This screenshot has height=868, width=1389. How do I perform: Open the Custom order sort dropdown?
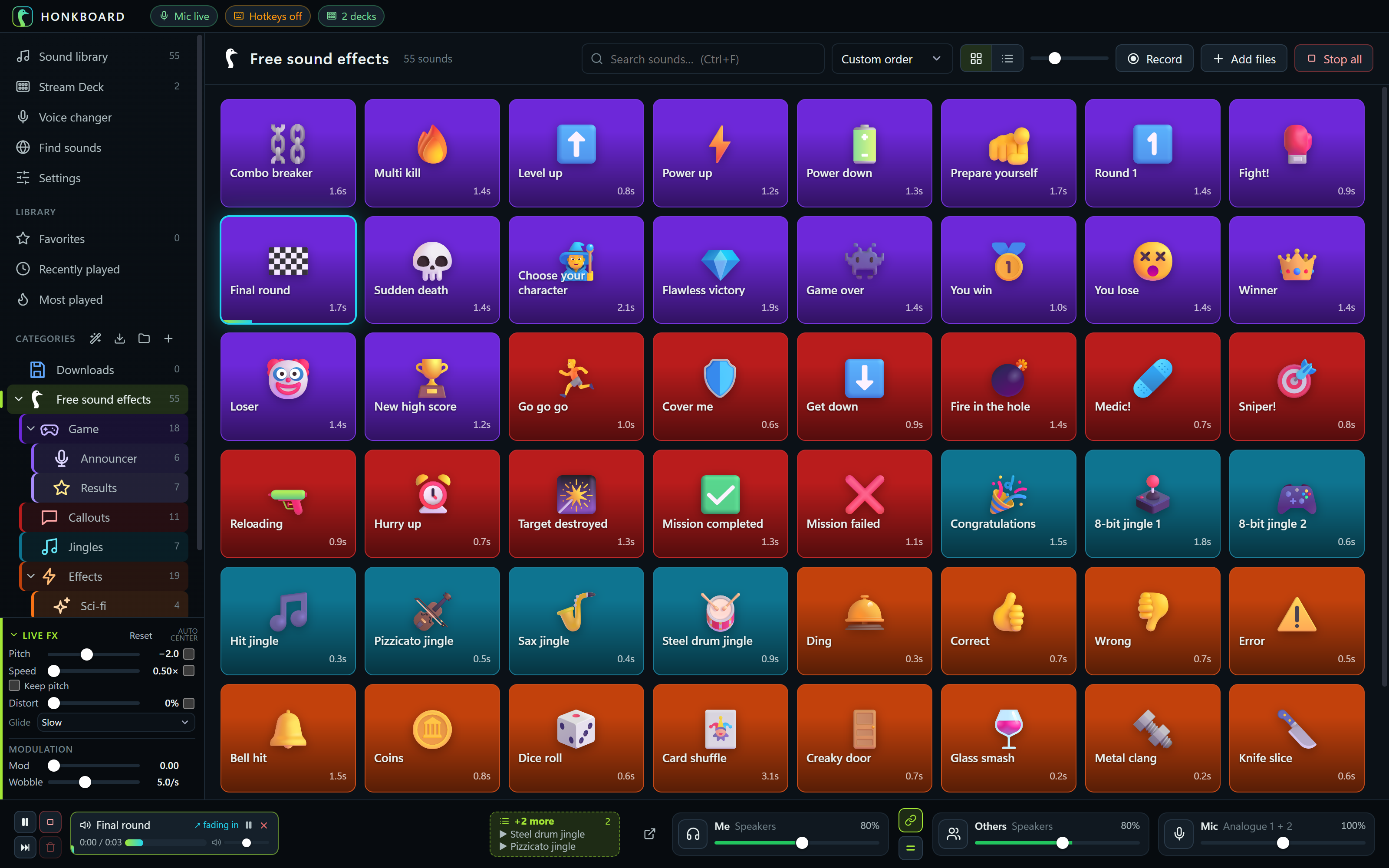[x=892, y=59]
